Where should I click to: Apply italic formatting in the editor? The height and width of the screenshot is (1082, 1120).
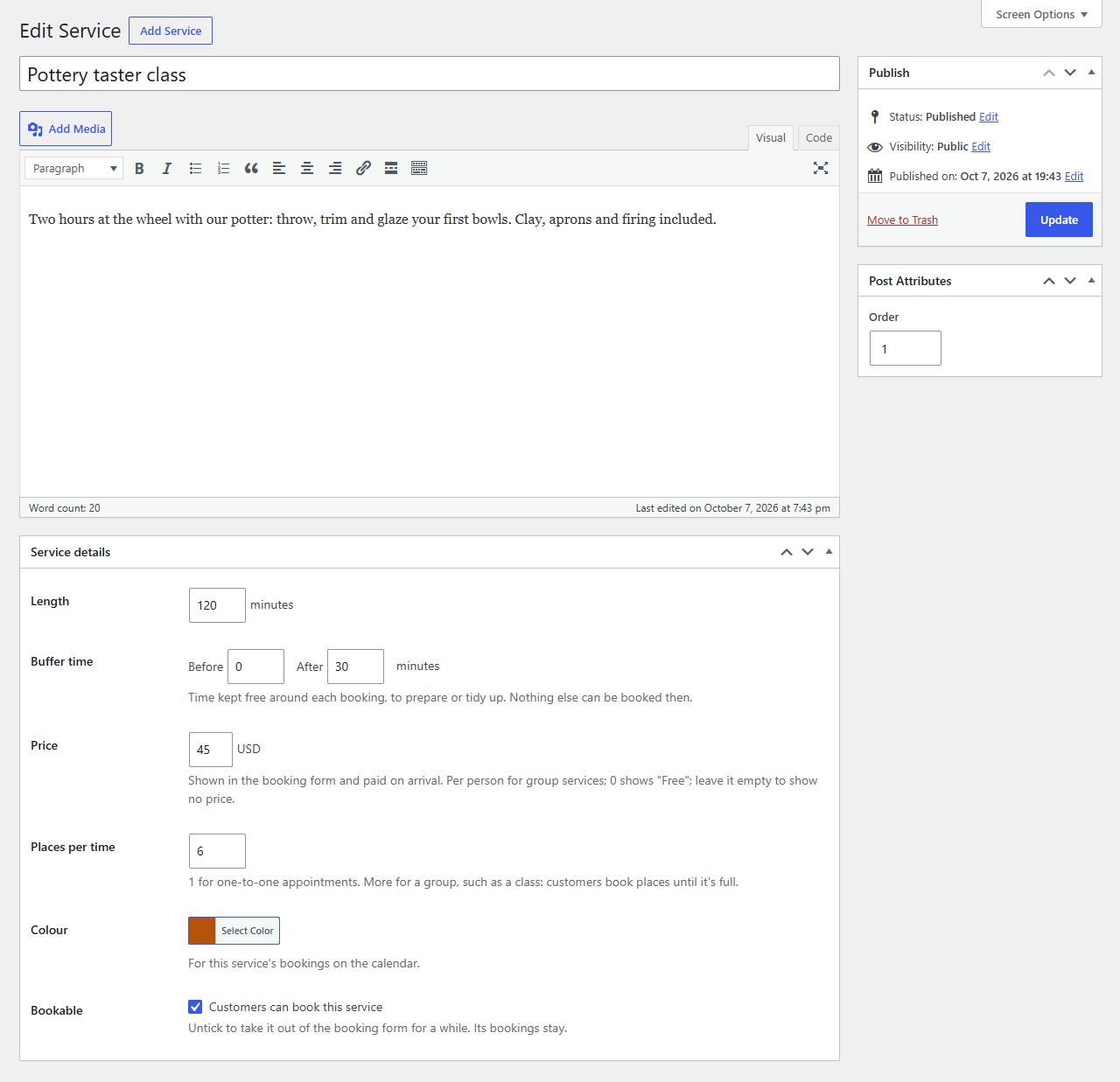point(167,168)
